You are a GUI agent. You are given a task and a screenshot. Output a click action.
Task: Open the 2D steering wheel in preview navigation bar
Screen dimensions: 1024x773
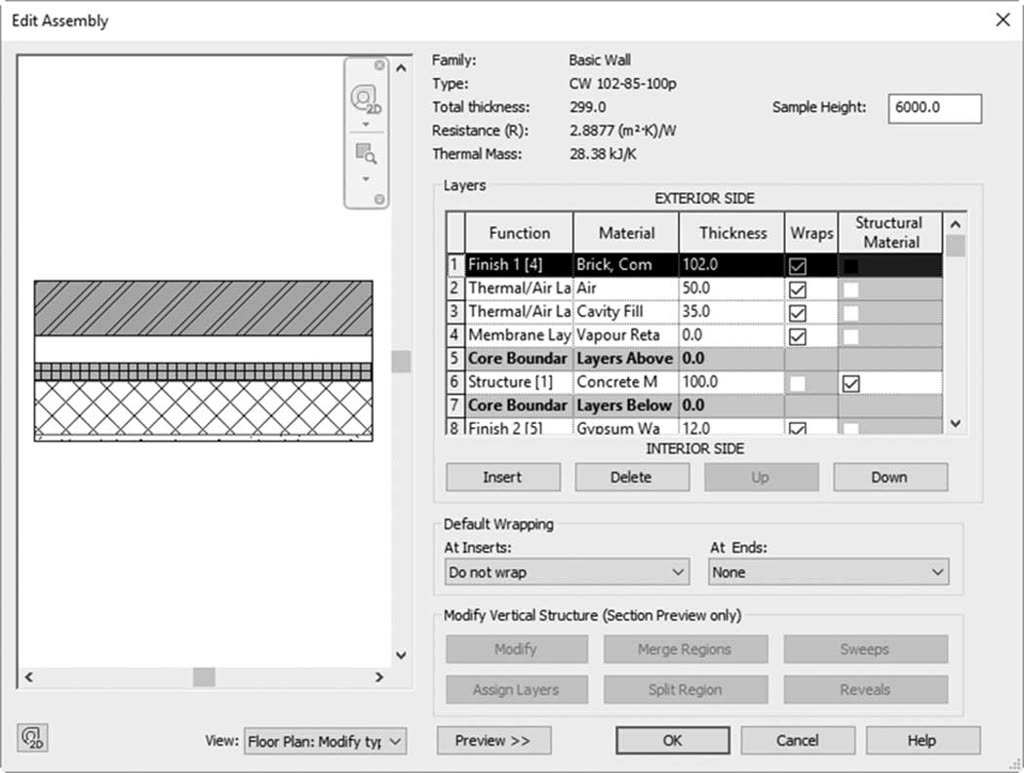point(366,99)
